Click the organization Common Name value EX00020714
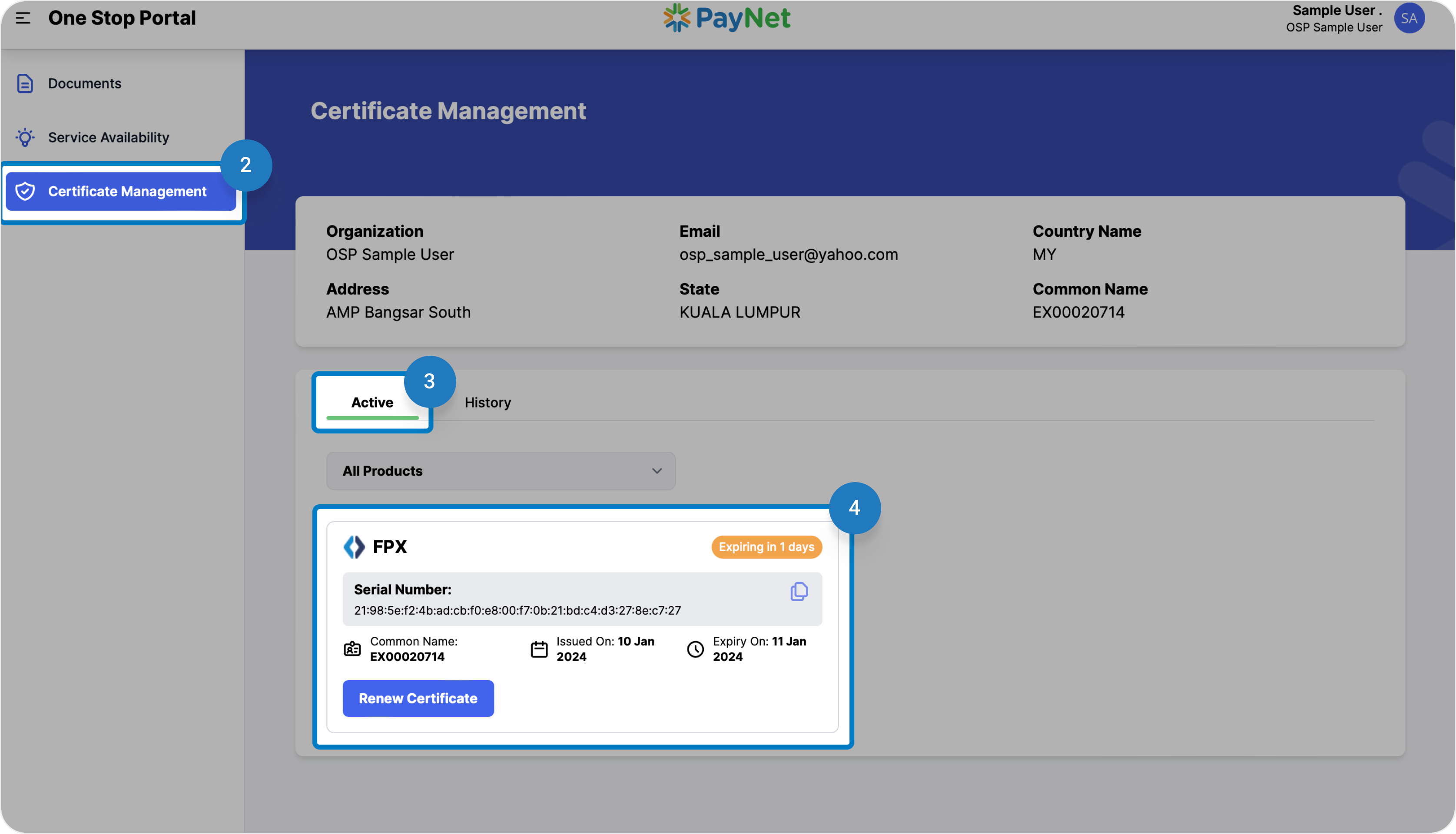Screen dimensions: 1456x834 1078,312
